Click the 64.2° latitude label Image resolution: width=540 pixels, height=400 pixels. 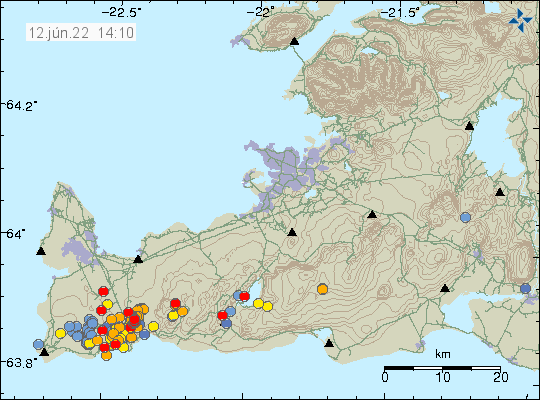coord(20,105)
